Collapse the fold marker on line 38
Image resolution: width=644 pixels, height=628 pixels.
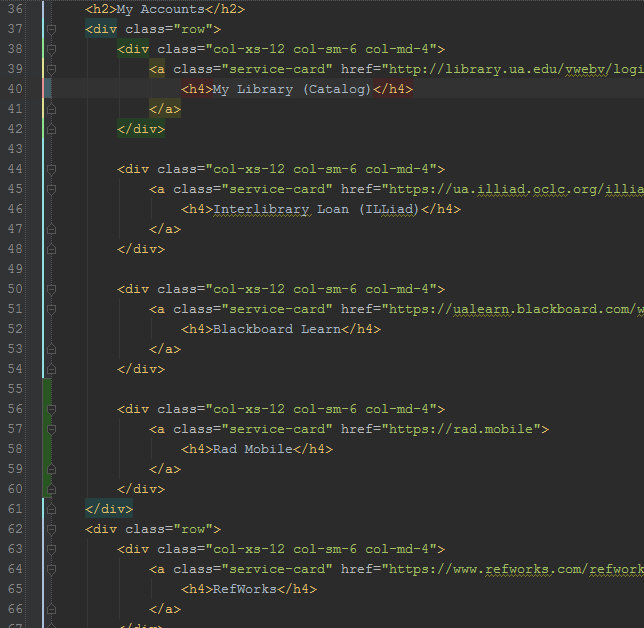[51, 50]
